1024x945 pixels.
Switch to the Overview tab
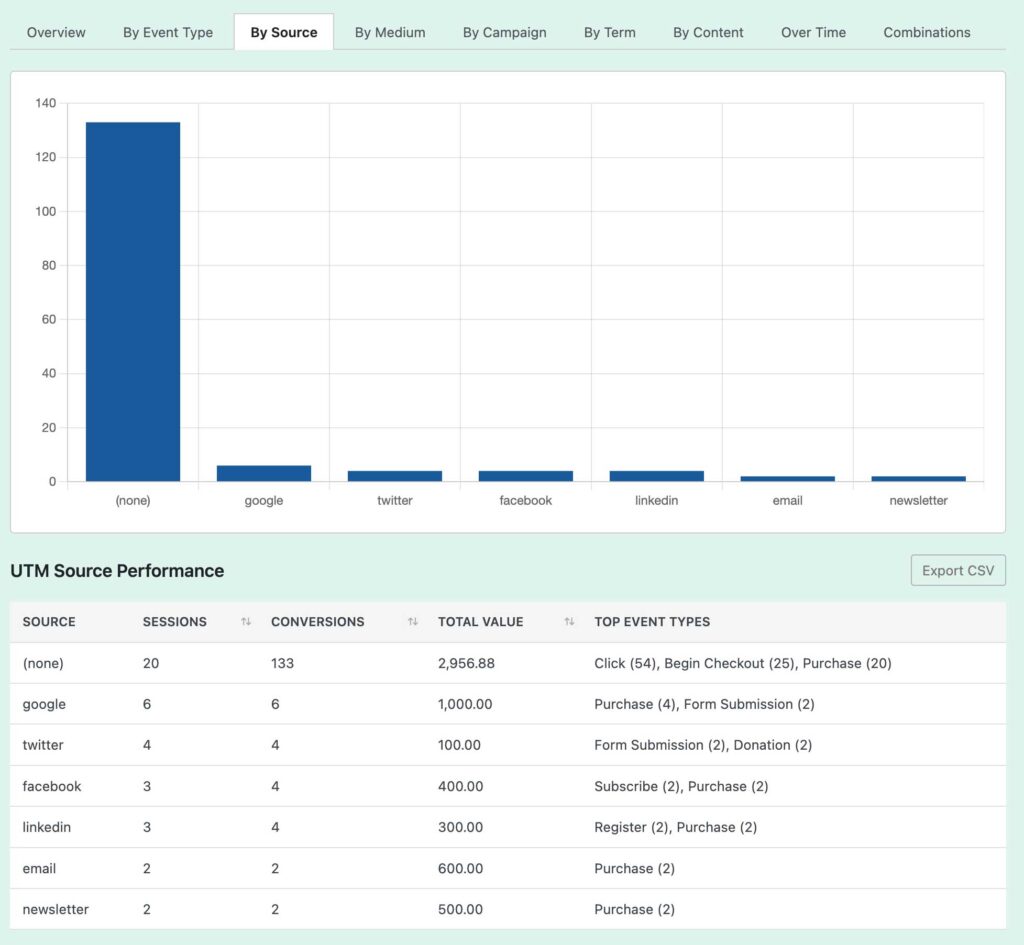pos(55,32)
